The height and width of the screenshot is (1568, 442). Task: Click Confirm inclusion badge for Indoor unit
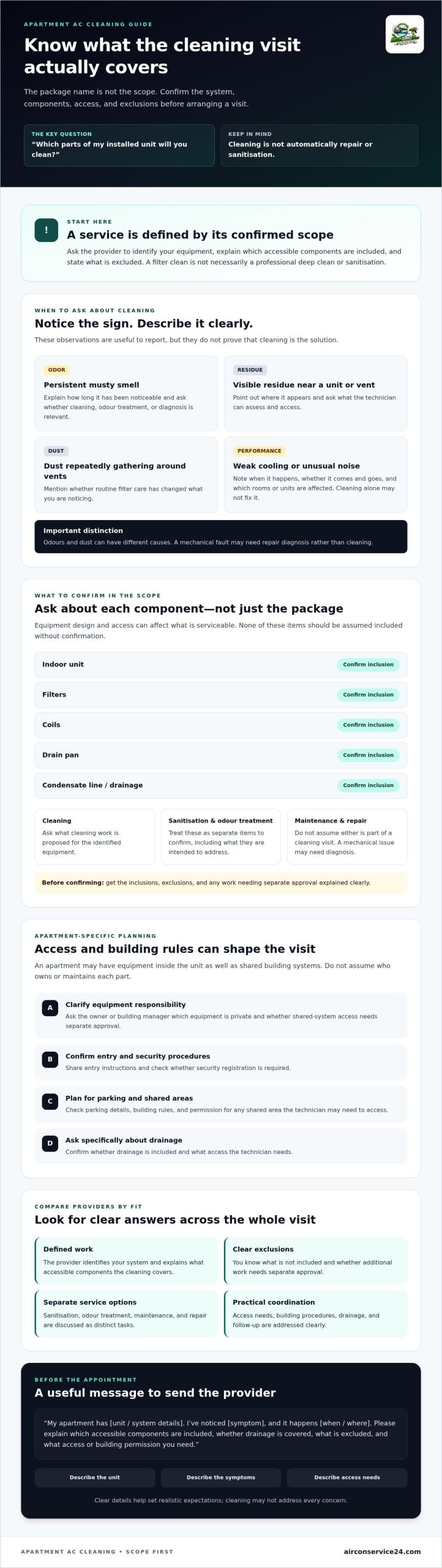click(369, 665)
